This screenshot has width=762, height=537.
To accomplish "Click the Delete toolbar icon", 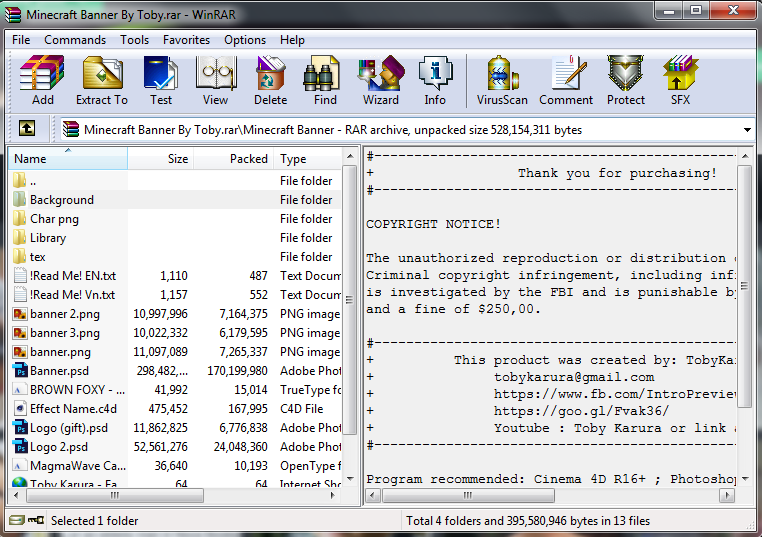I will tap(270, 80).
